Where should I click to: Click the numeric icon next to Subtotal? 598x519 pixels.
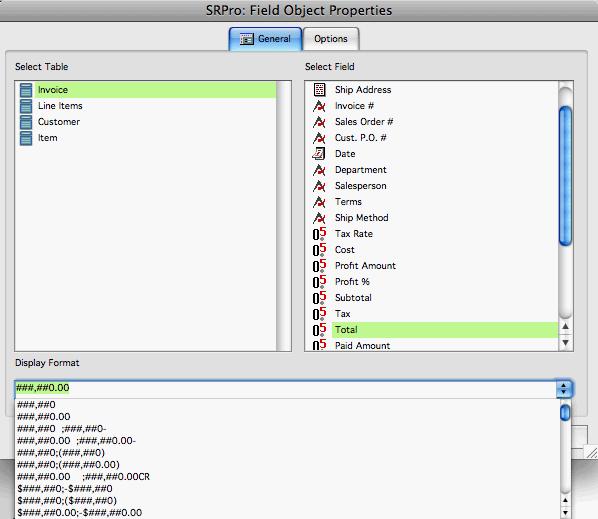click(320, 298)
